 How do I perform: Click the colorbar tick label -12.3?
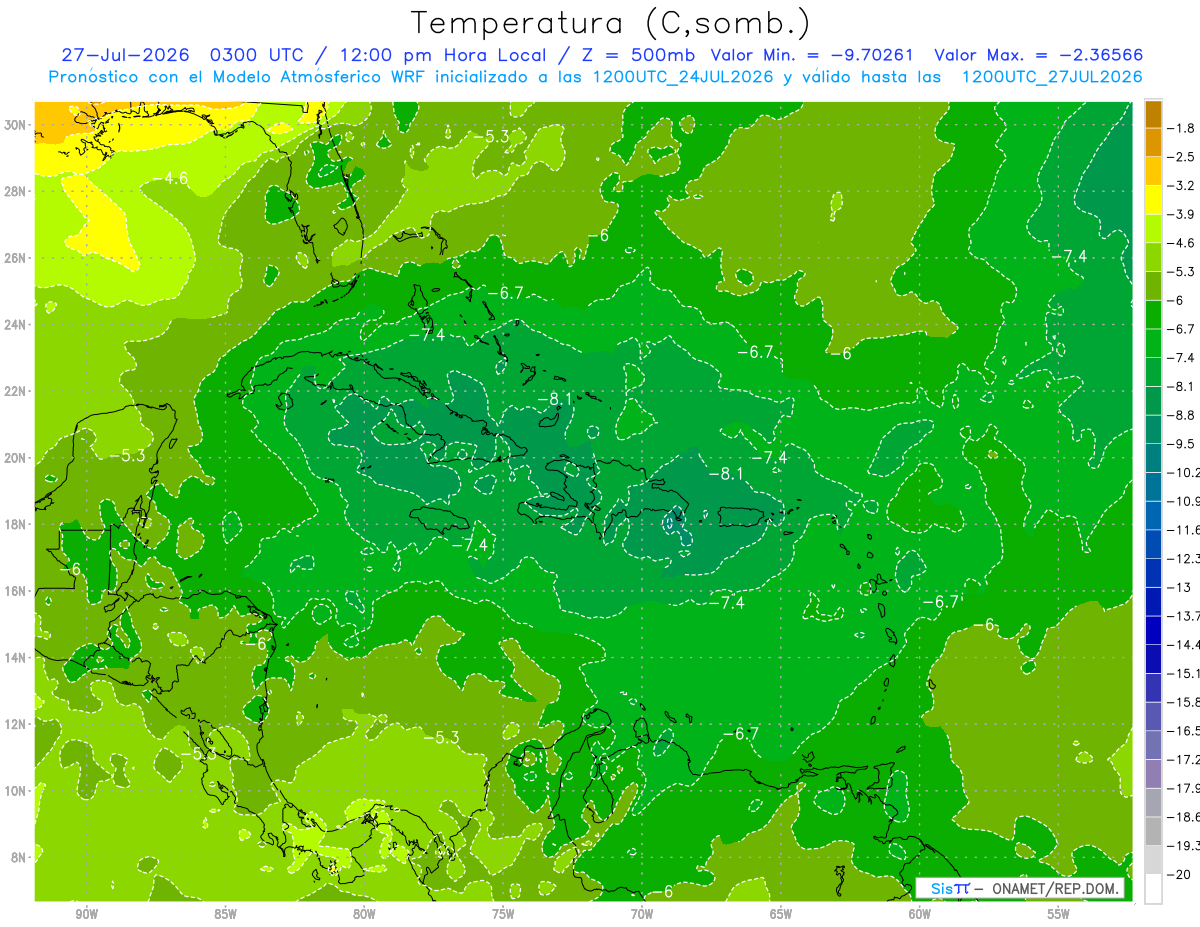(1184, 558)
